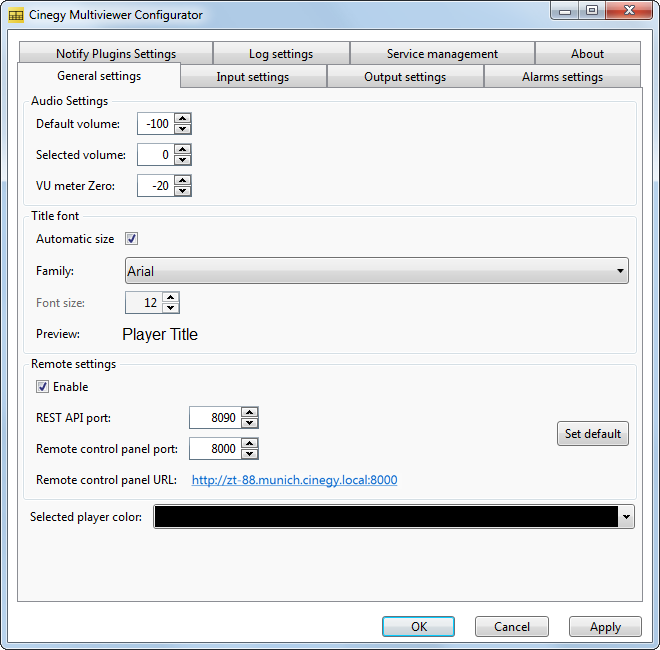Confirm with the OK button
Screen dimensions: 660x650
[418, 626]
